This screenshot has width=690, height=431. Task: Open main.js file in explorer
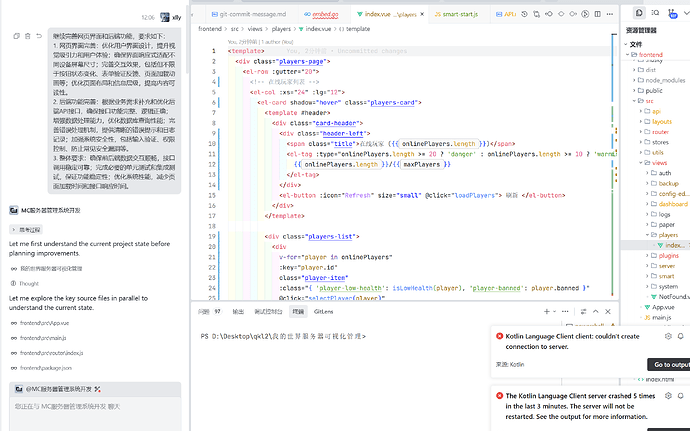(x=658, y=317)
